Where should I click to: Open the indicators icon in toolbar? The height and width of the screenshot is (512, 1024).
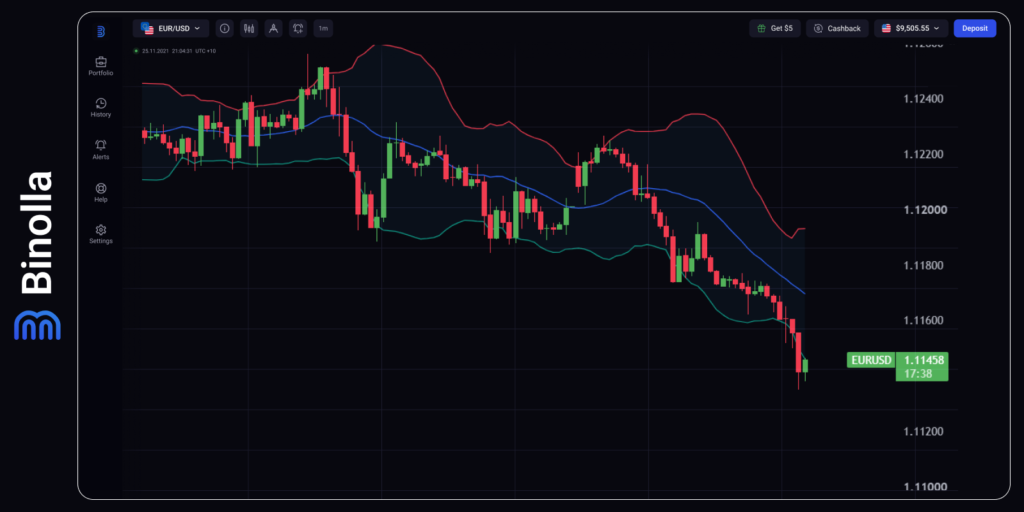(x=298, y=28)
